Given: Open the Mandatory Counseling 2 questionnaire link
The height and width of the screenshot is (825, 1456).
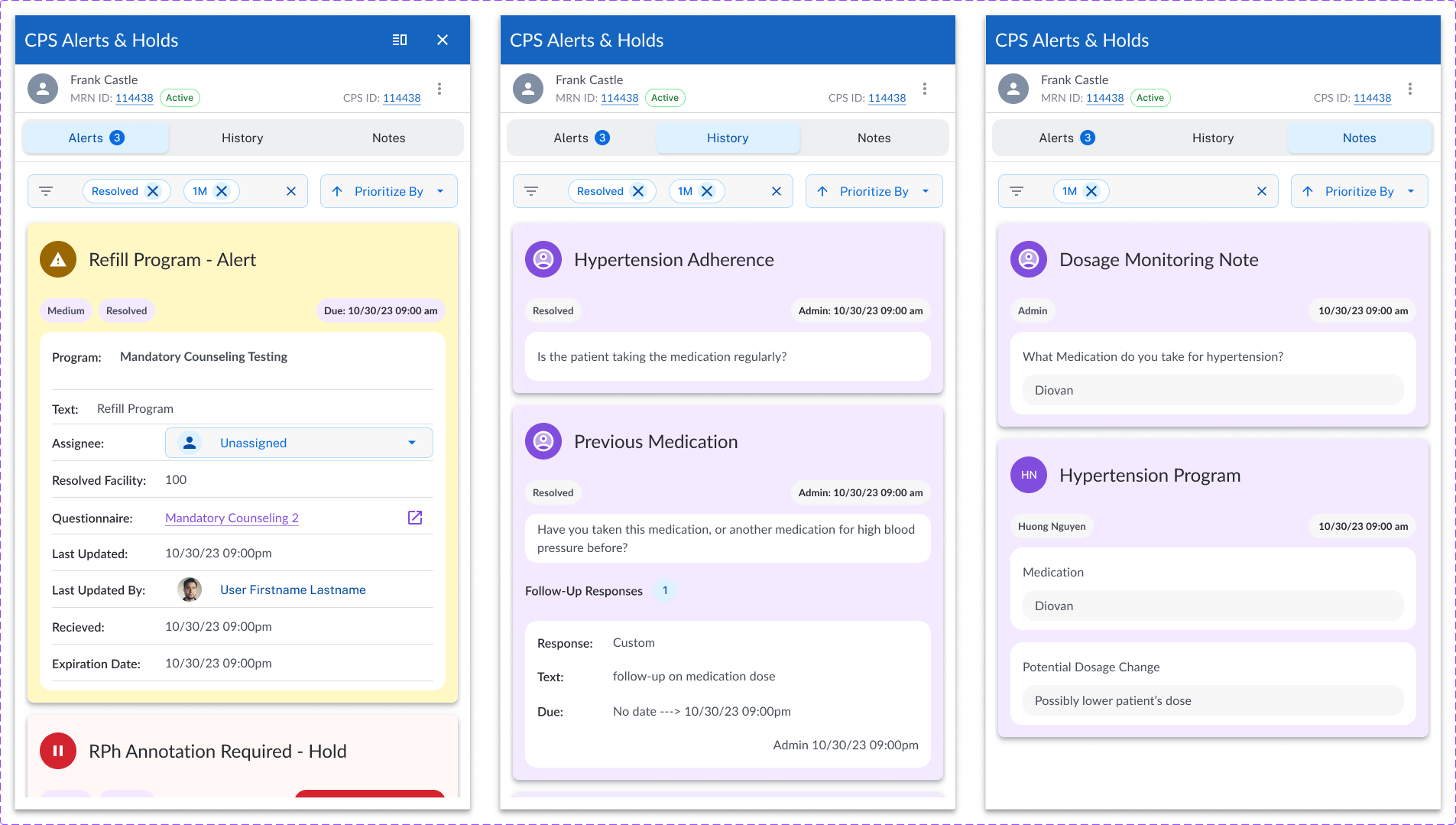Looking at the screenshot, I should [232, 518].
